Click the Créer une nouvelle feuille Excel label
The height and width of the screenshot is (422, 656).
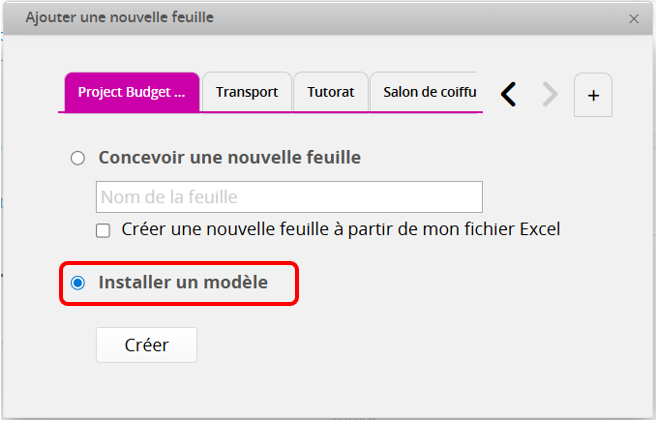pos(340,229)
